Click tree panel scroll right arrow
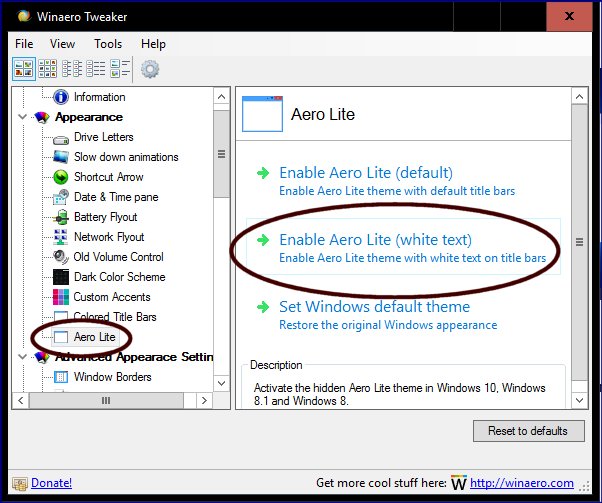Image resolution: width=602 pixels, height=503 pixels. (x=204, y=400)
